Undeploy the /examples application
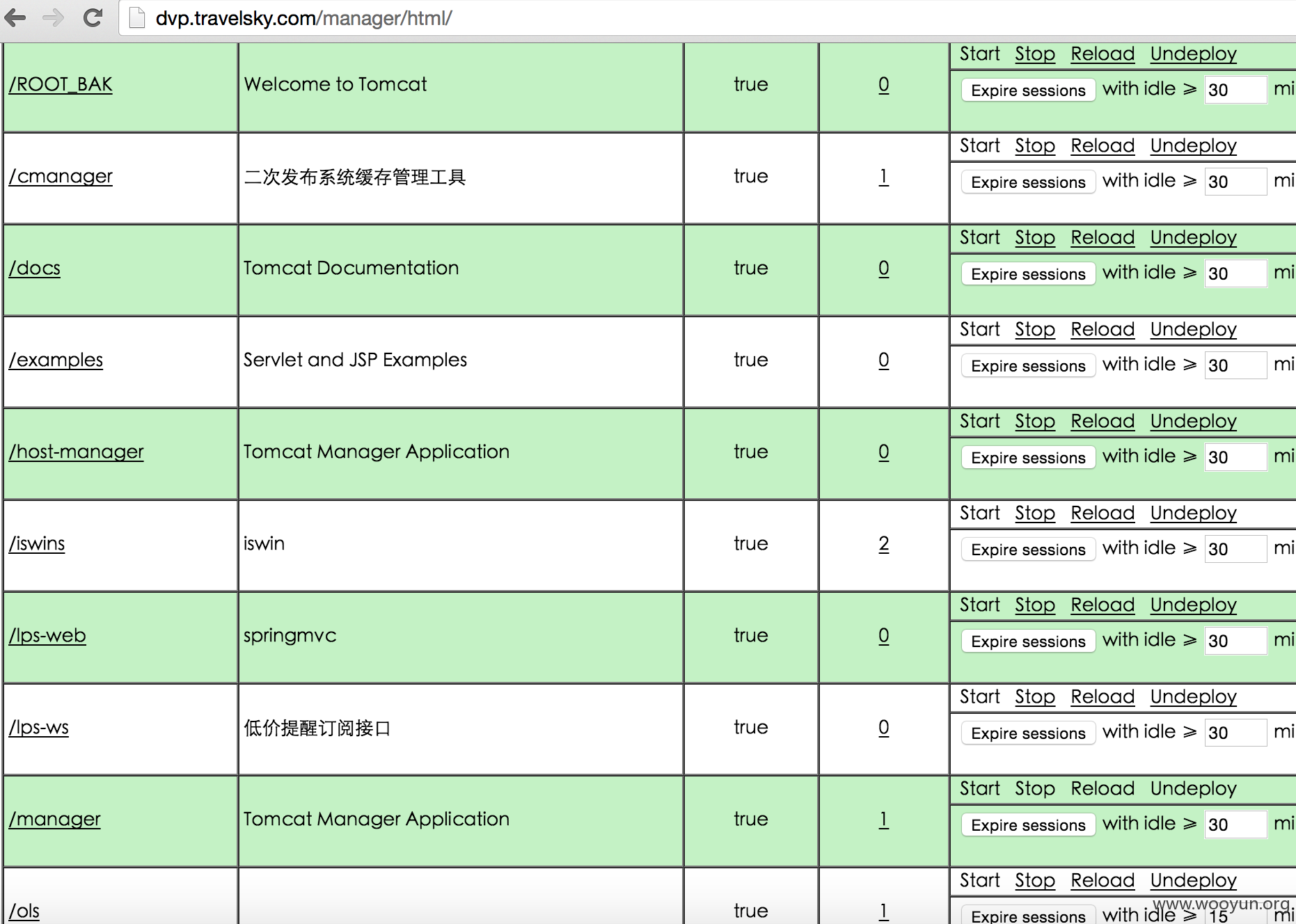Image resolution: width=1296 pixels, height=924 pixels. click(1193, 329)
